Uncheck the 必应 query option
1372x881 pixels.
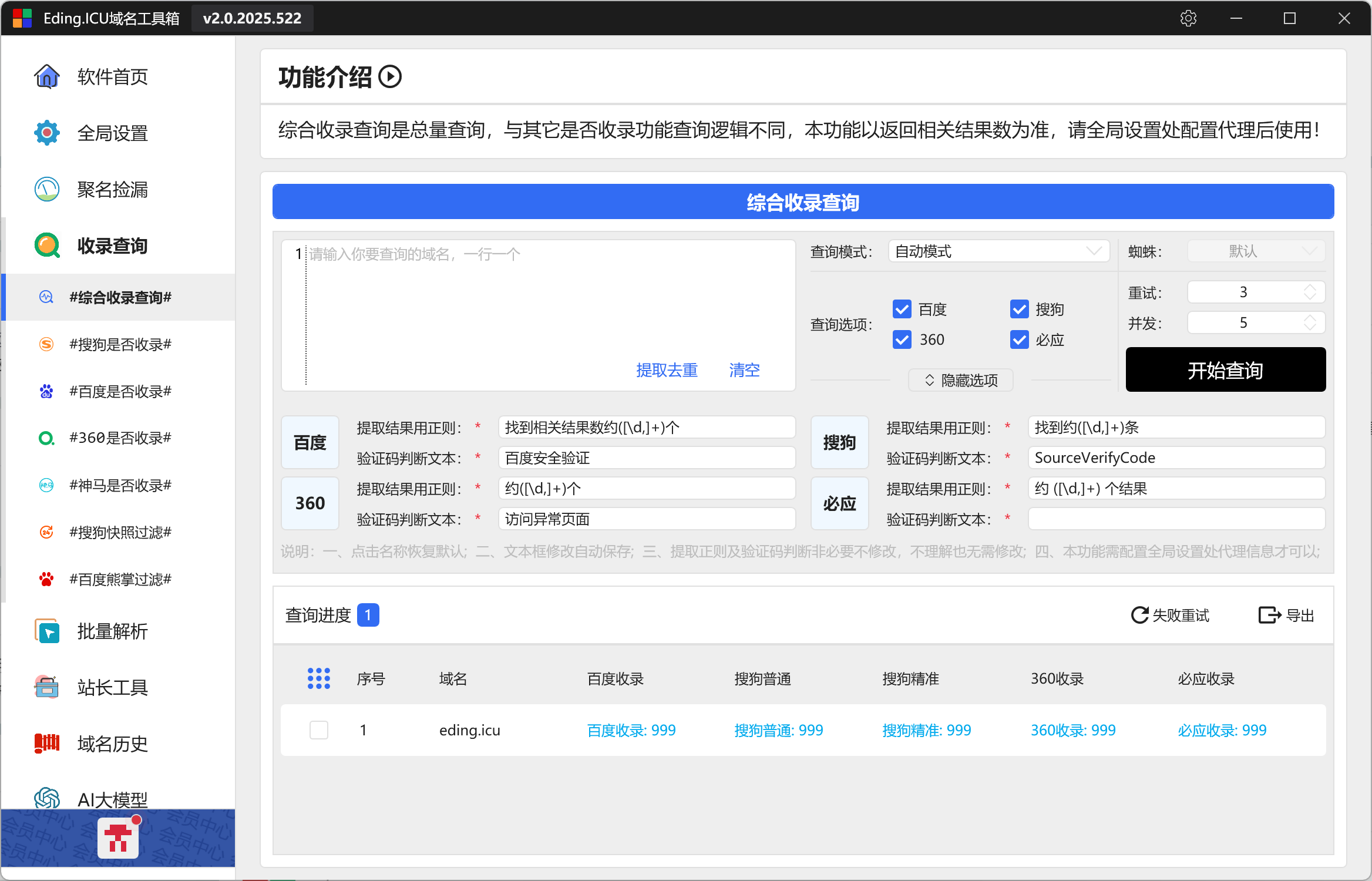(1020, 339)
